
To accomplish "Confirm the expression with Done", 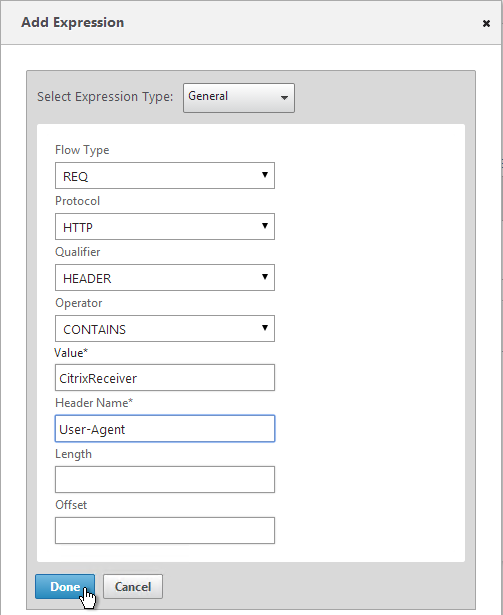I will (65, 587).
